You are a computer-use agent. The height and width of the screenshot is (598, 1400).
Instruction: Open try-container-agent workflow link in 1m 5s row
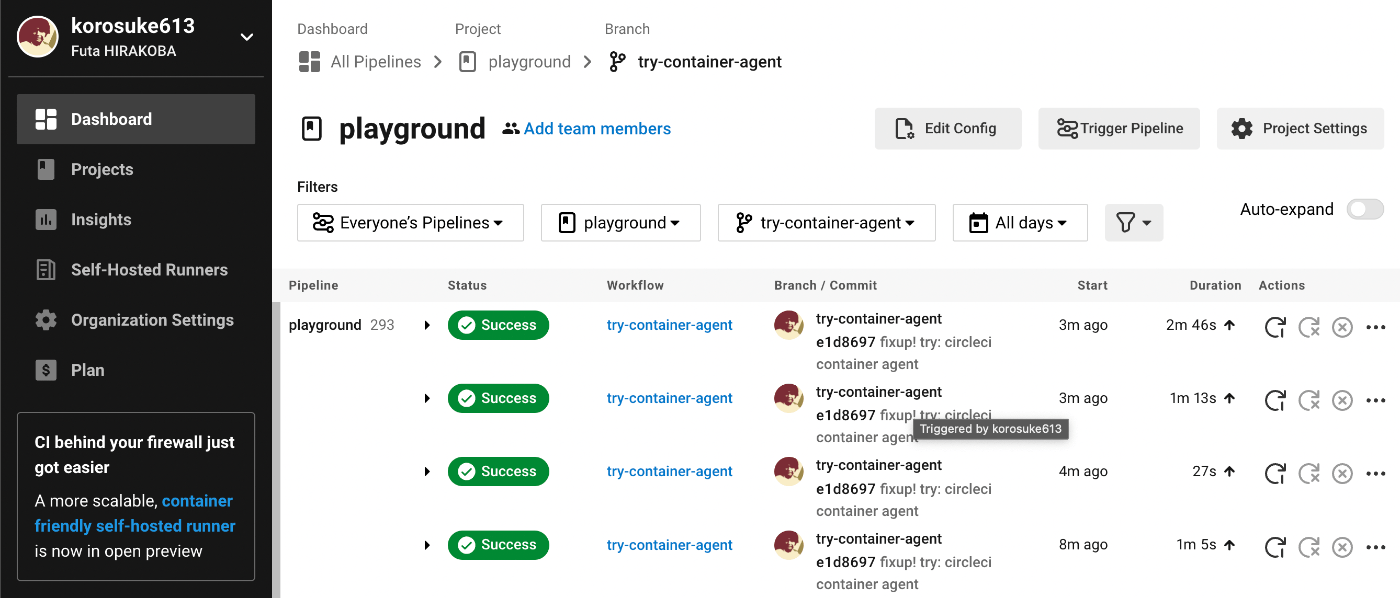pos(670,545)
